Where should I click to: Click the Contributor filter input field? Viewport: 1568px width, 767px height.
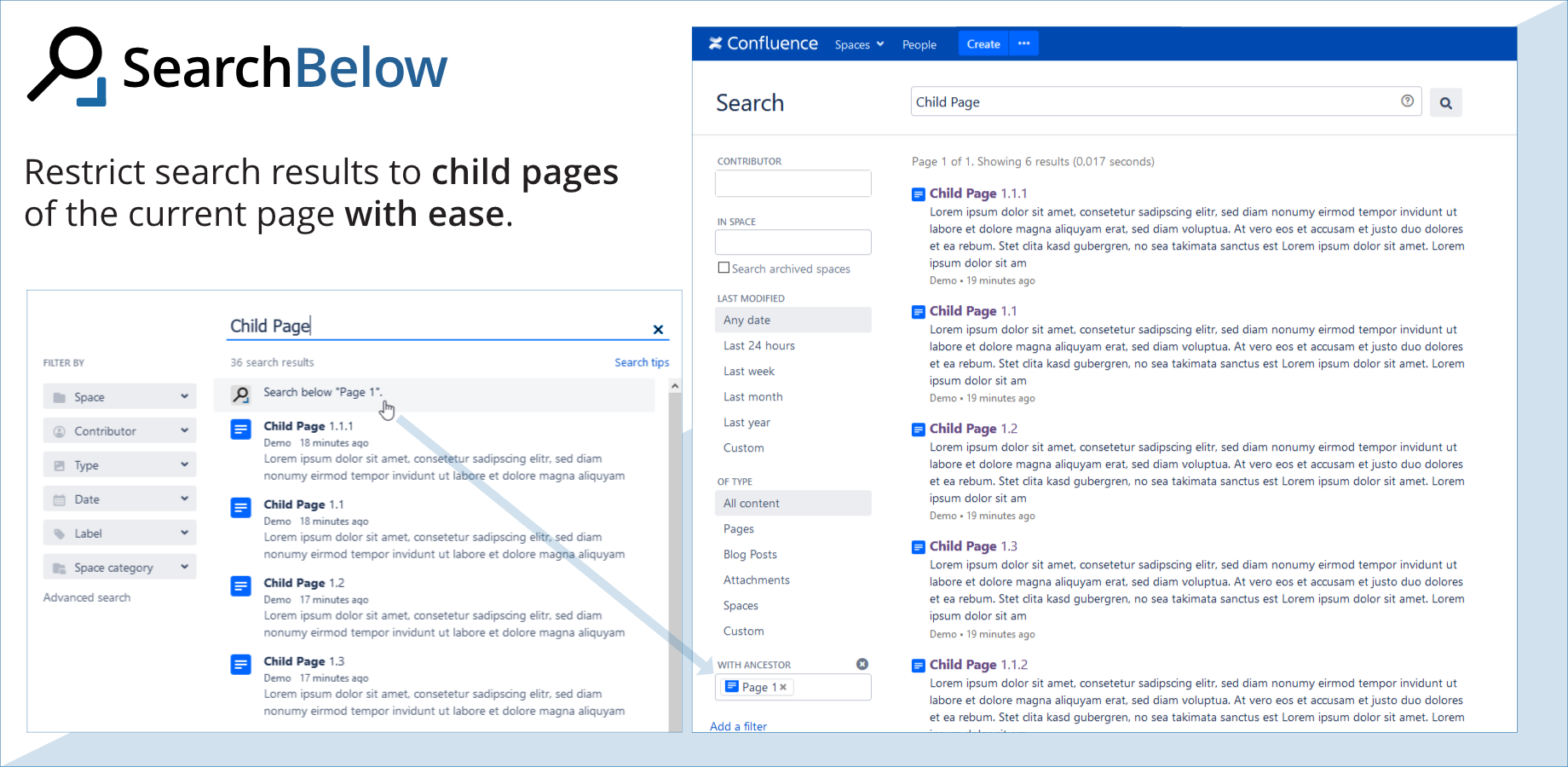[793, 183]
